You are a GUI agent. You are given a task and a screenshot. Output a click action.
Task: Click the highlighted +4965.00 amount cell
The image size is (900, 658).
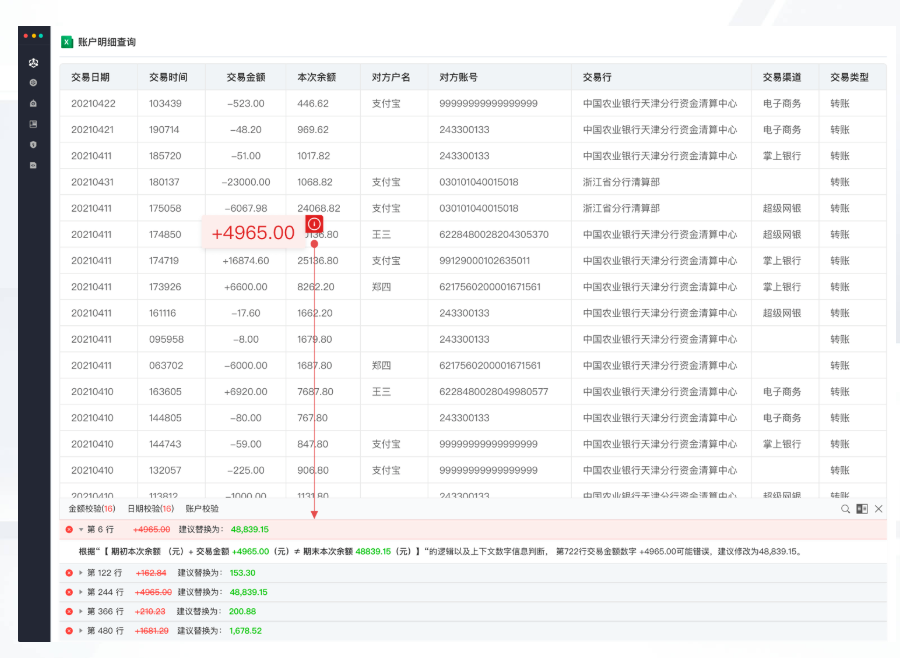(x=253, y=233)
